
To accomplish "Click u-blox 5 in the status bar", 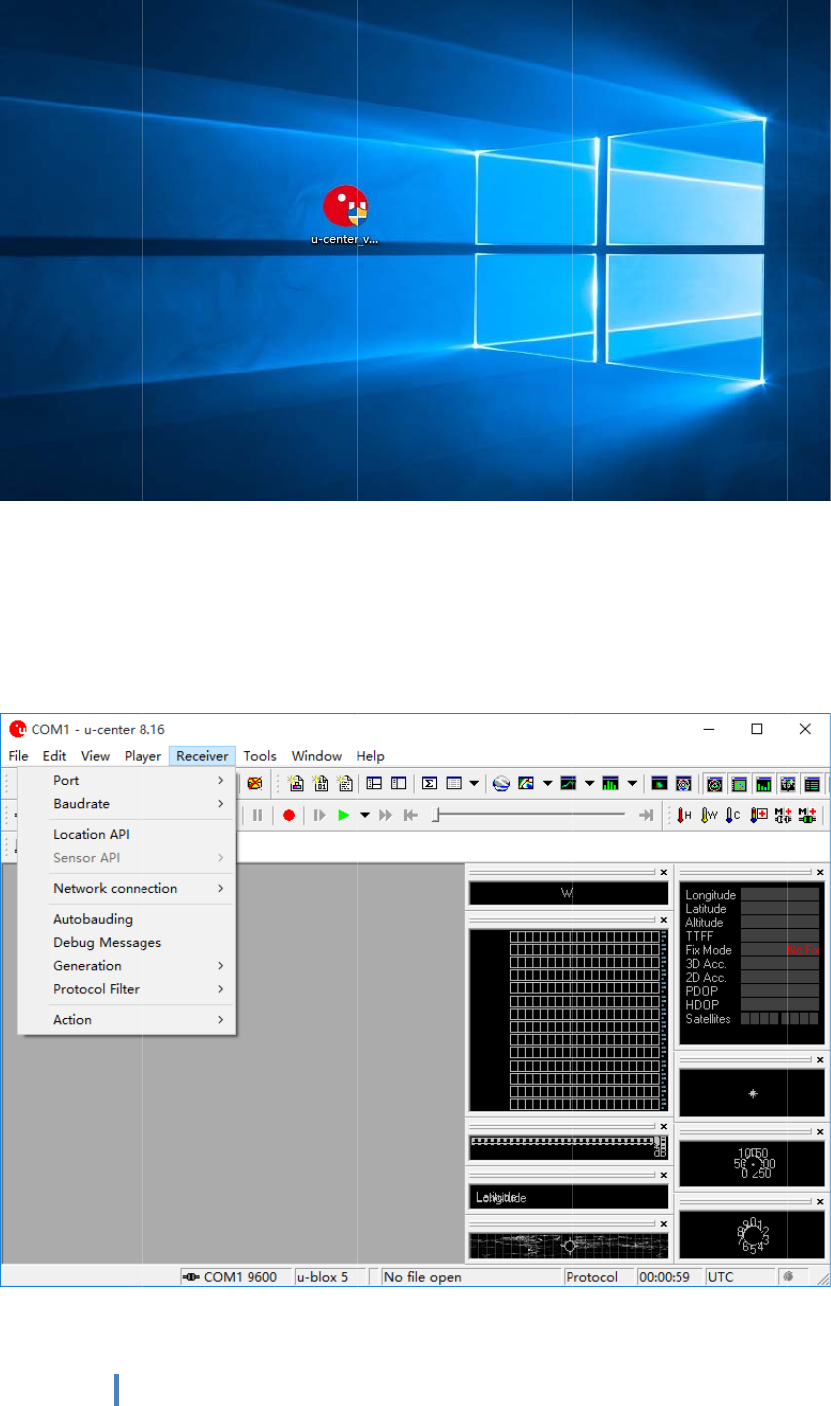I will pos(329,1277).
